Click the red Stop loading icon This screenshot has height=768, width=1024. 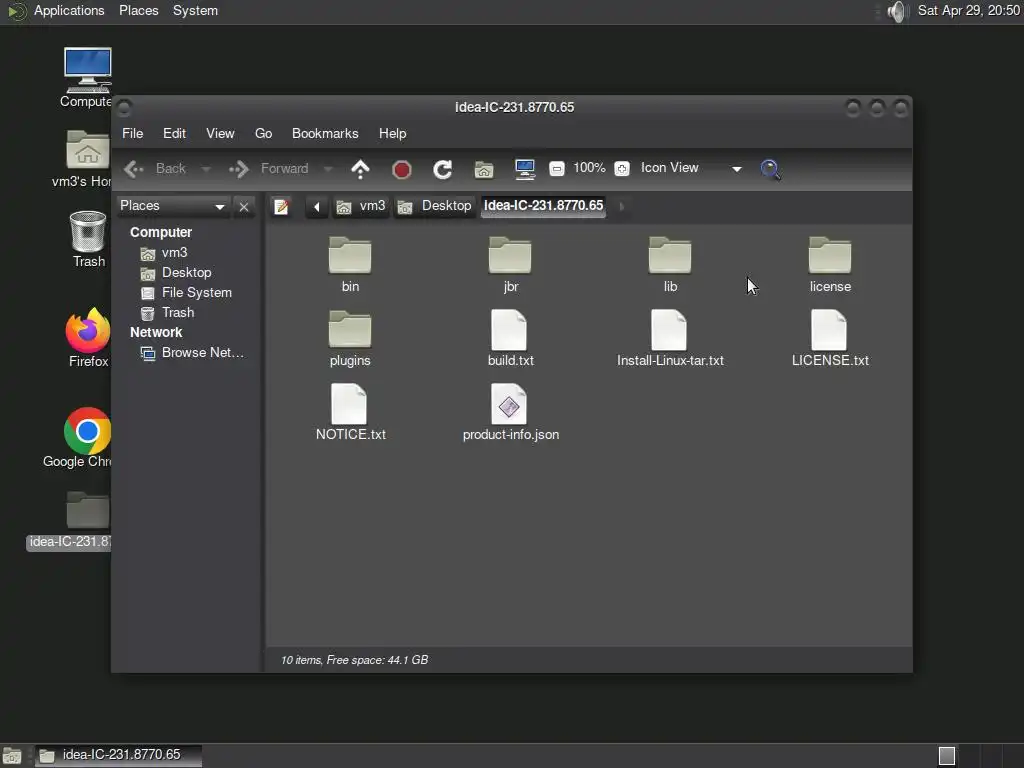pyautogui.click(x=401, y=170)
